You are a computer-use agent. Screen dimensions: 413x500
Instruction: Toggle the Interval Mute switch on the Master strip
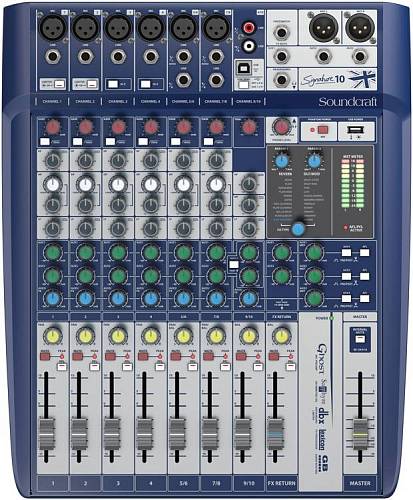[359, 339]
